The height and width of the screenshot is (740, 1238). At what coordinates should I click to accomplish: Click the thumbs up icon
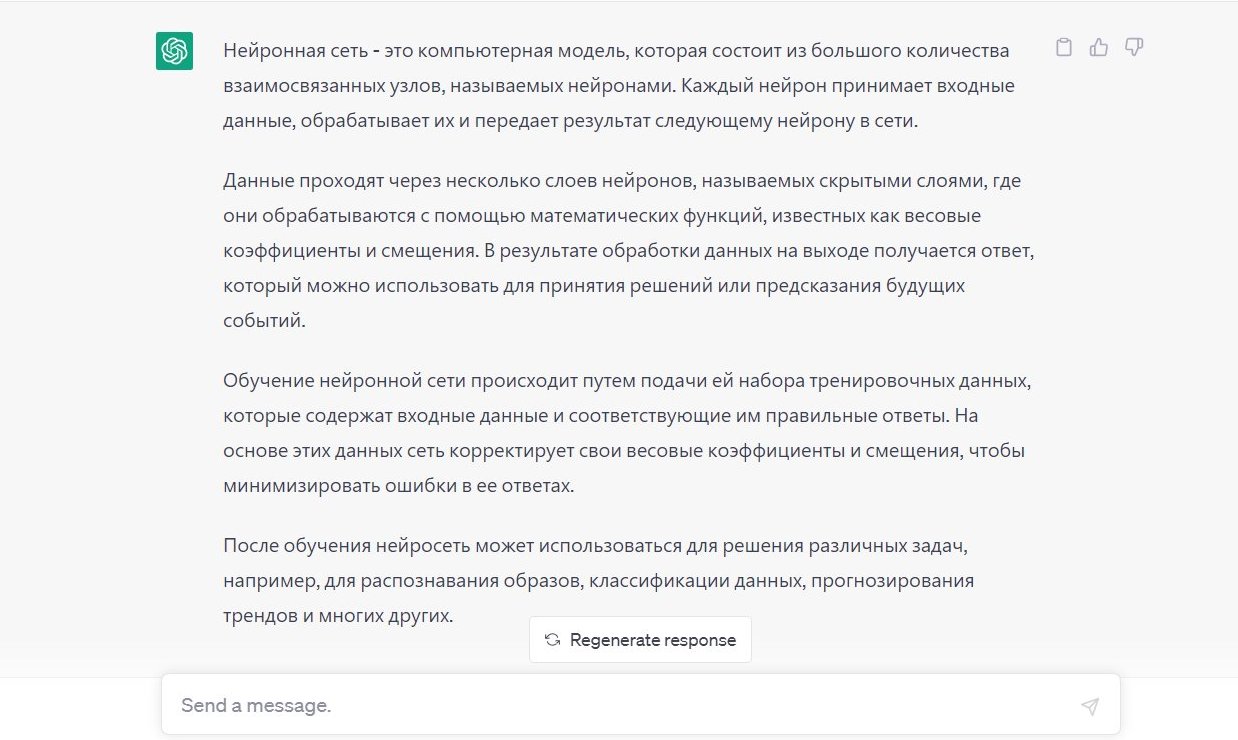[x=1099, y=47]
